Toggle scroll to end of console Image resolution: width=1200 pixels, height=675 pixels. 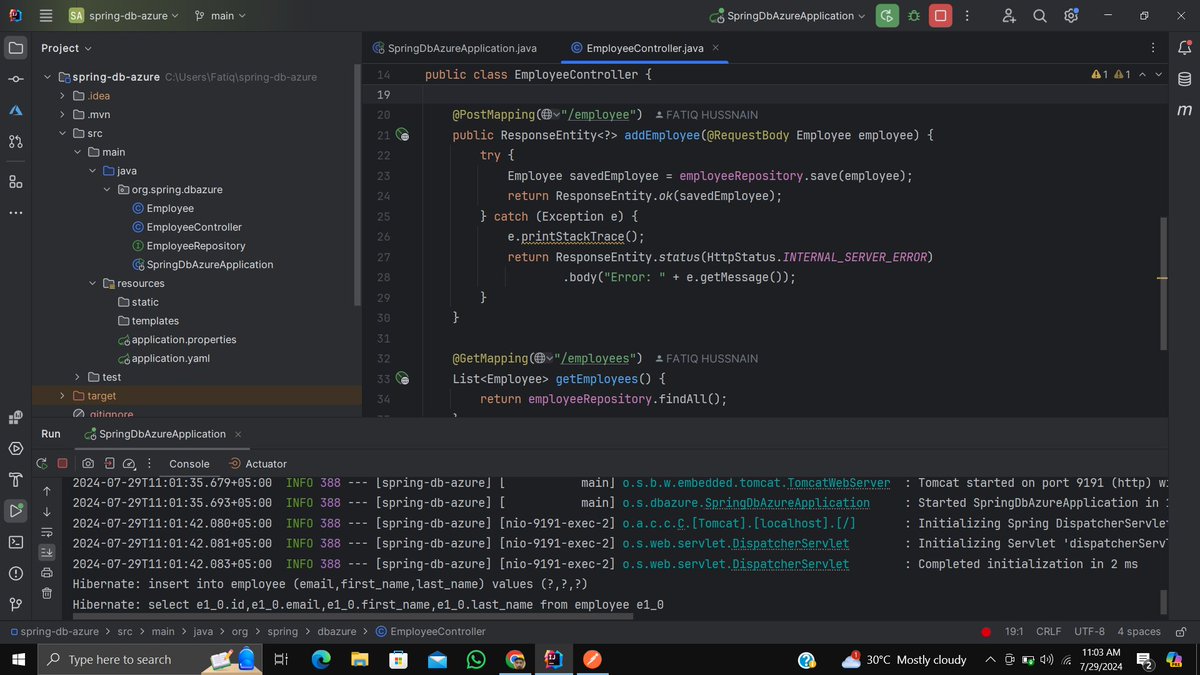46,552
